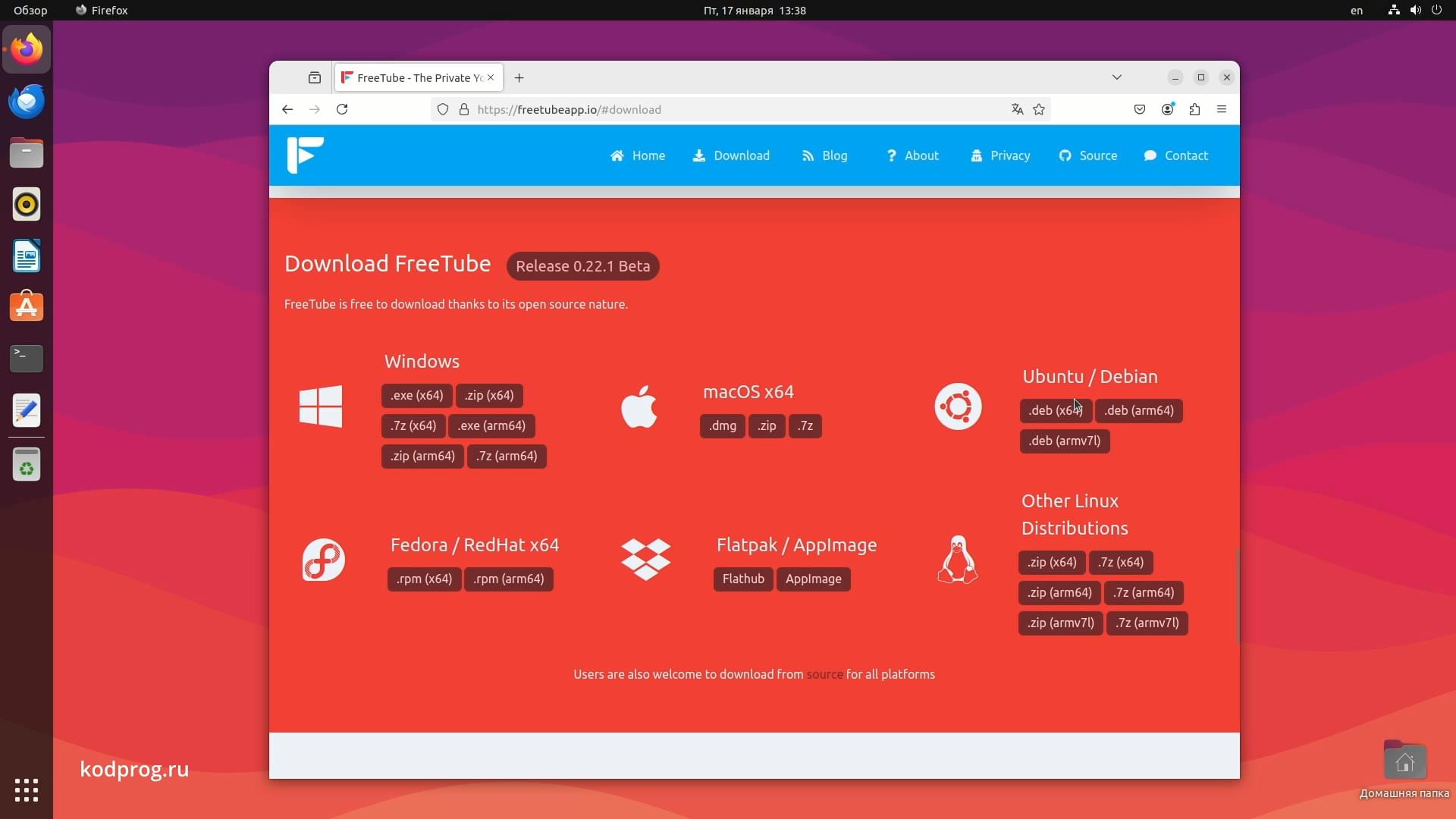Click the Fedora logo icon
Image resolution: width=1456 pixels, height=819 pixels.
[x=324, y=560]
